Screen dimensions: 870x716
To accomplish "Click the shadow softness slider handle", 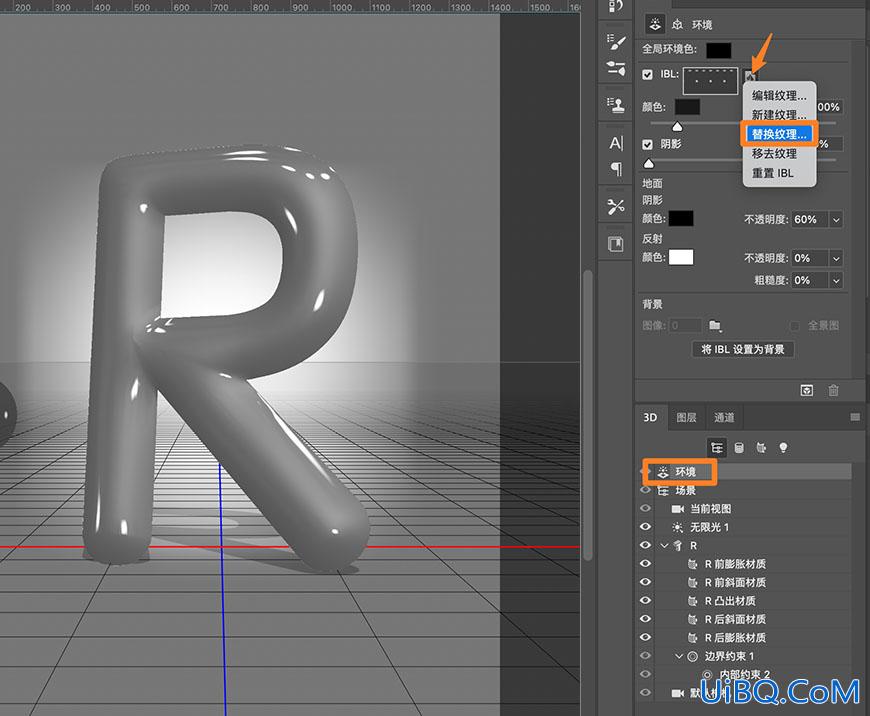I will (649, 163).
